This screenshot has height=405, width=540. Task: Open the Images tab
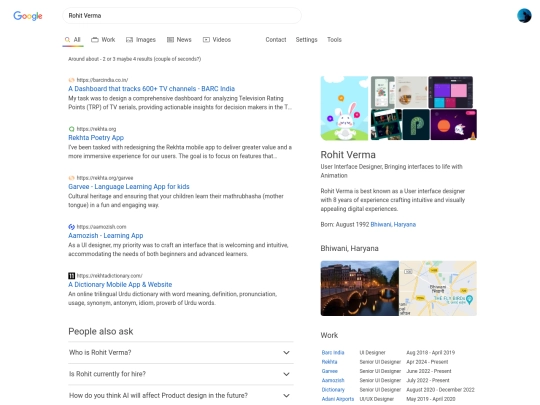point(141,40)
